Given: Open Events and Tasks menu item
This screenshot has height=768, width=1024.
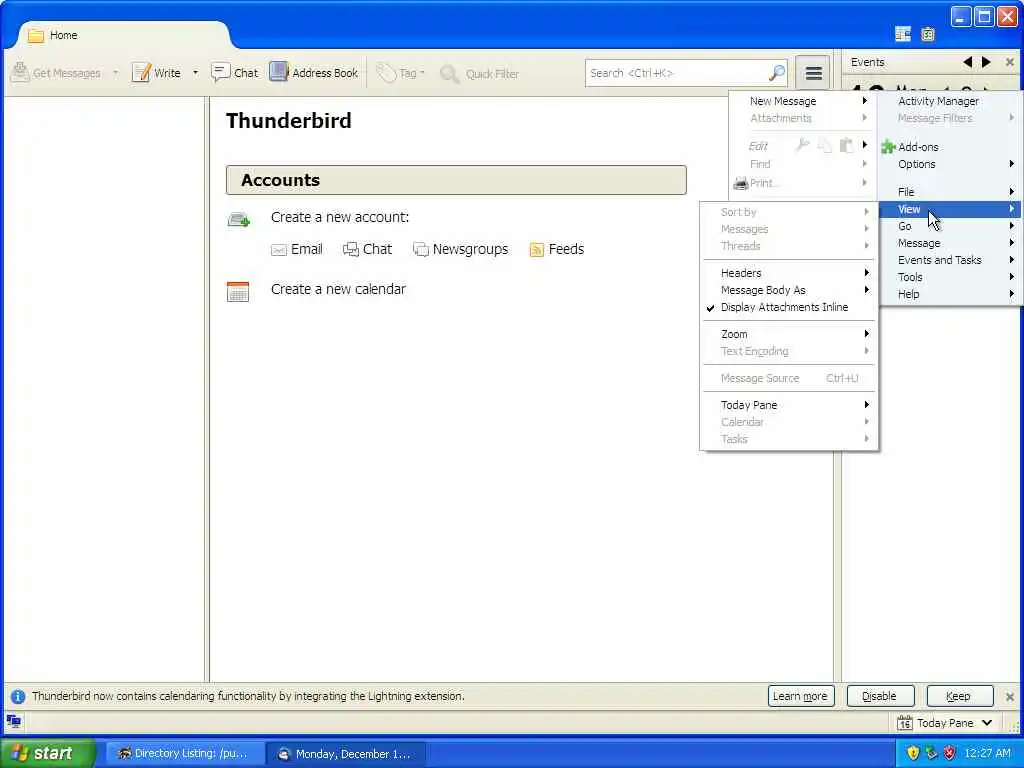Looking at the screenshot, I should tap(950, 260).
